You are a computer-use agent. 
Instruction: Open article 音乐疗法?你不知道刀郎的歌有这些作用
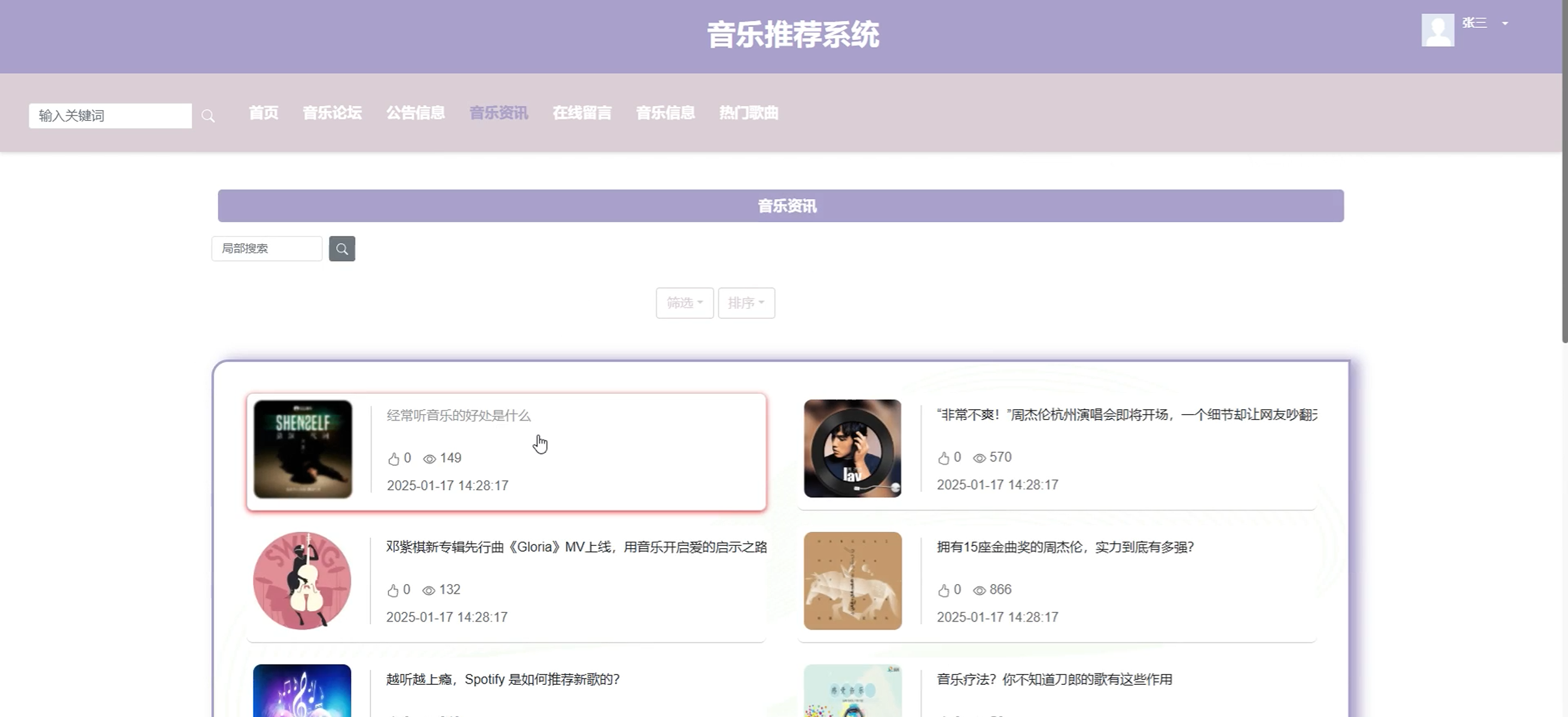[x=1054, y=679]
